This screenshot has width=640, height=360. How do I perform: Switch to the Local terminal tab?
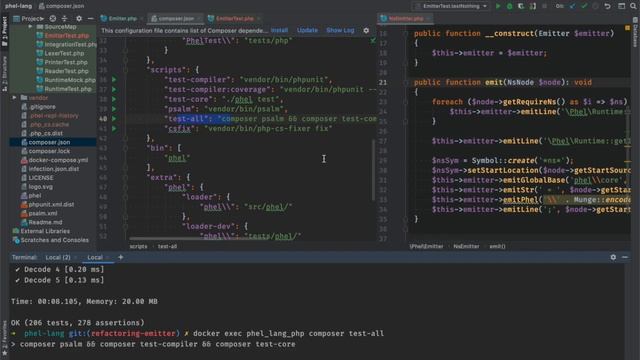pyautogui.click(x=95, y=257)
